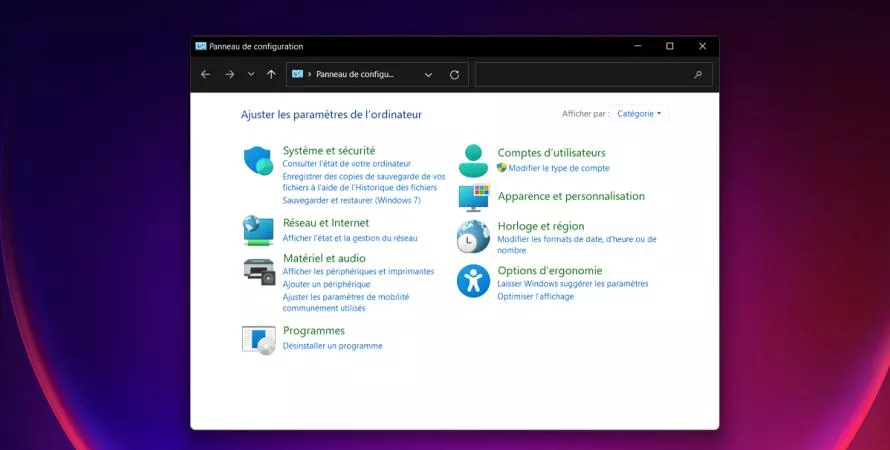Open Ajuster les paramètres de mobilité link
Image resolution: width=890 pixels, height=450 pixels.
coord(346,302)
